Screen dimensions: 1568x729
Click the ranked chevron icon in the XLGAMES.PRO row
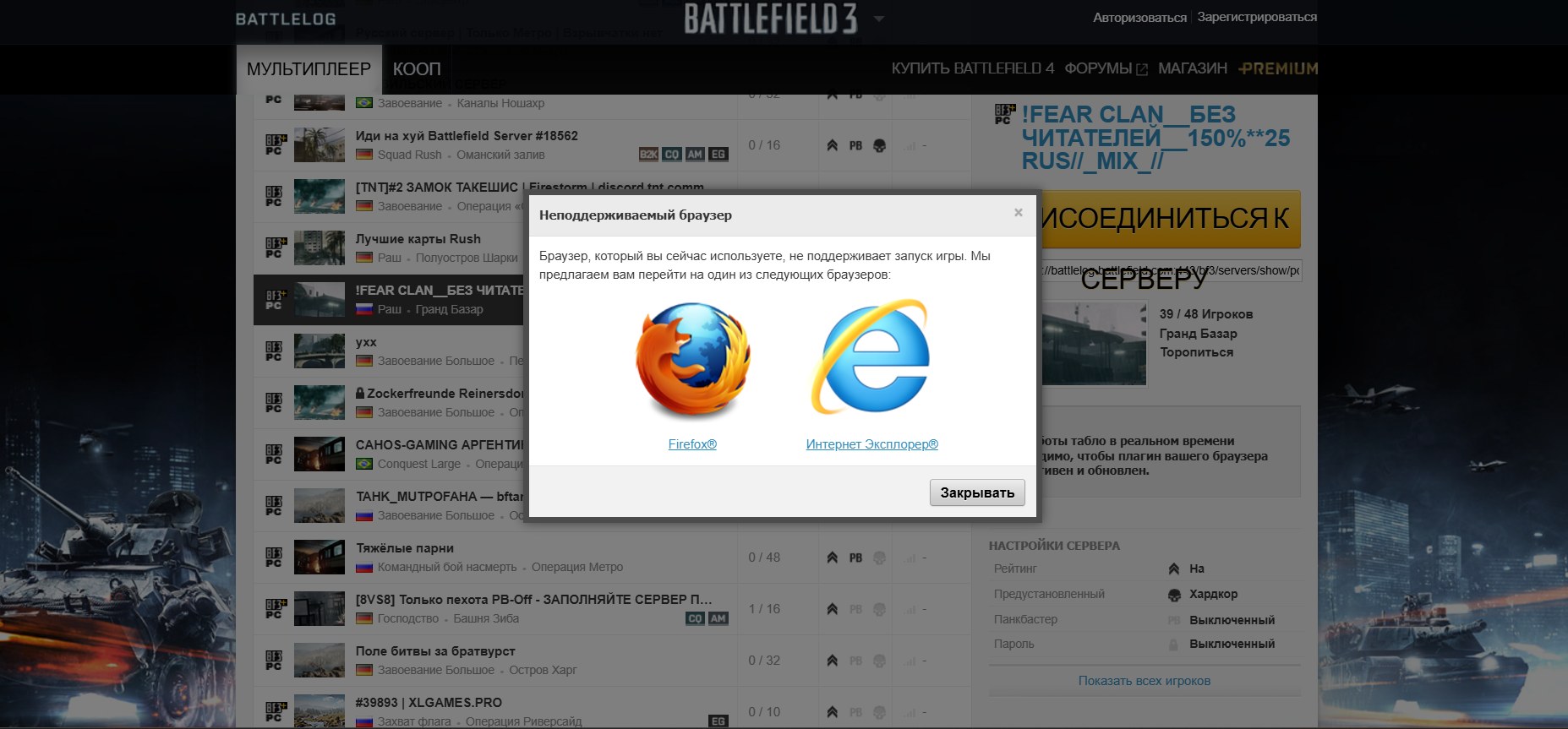click(x=833, y=712)
